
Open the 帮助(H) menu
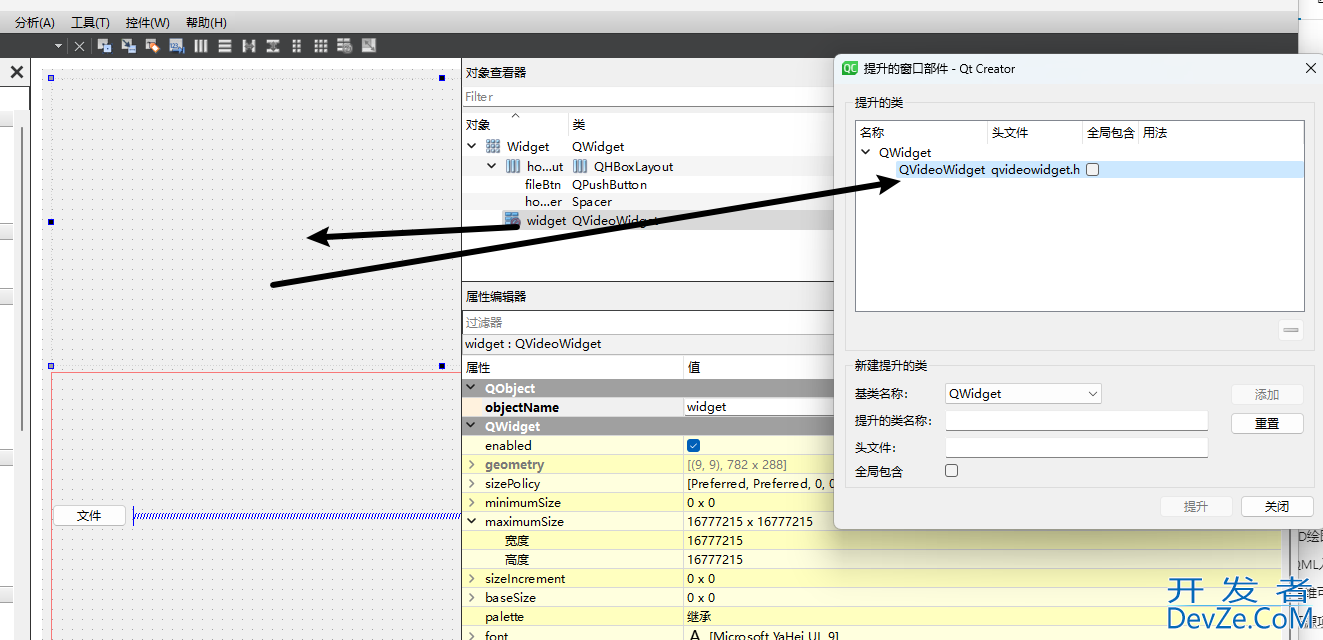point(206,22)
